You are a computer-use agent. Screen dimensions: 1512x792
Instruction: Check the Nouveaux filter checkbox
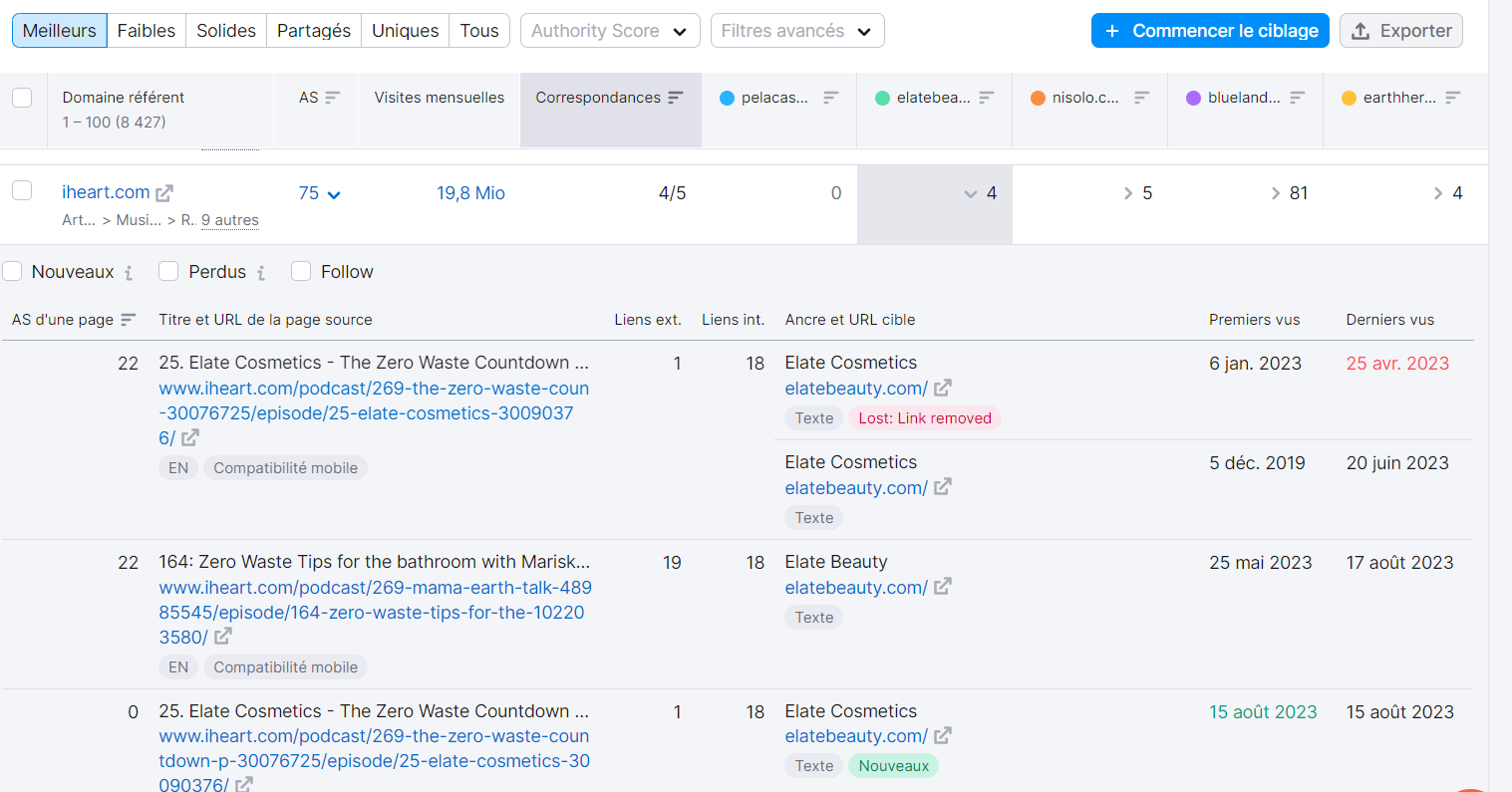coord(13,270)
